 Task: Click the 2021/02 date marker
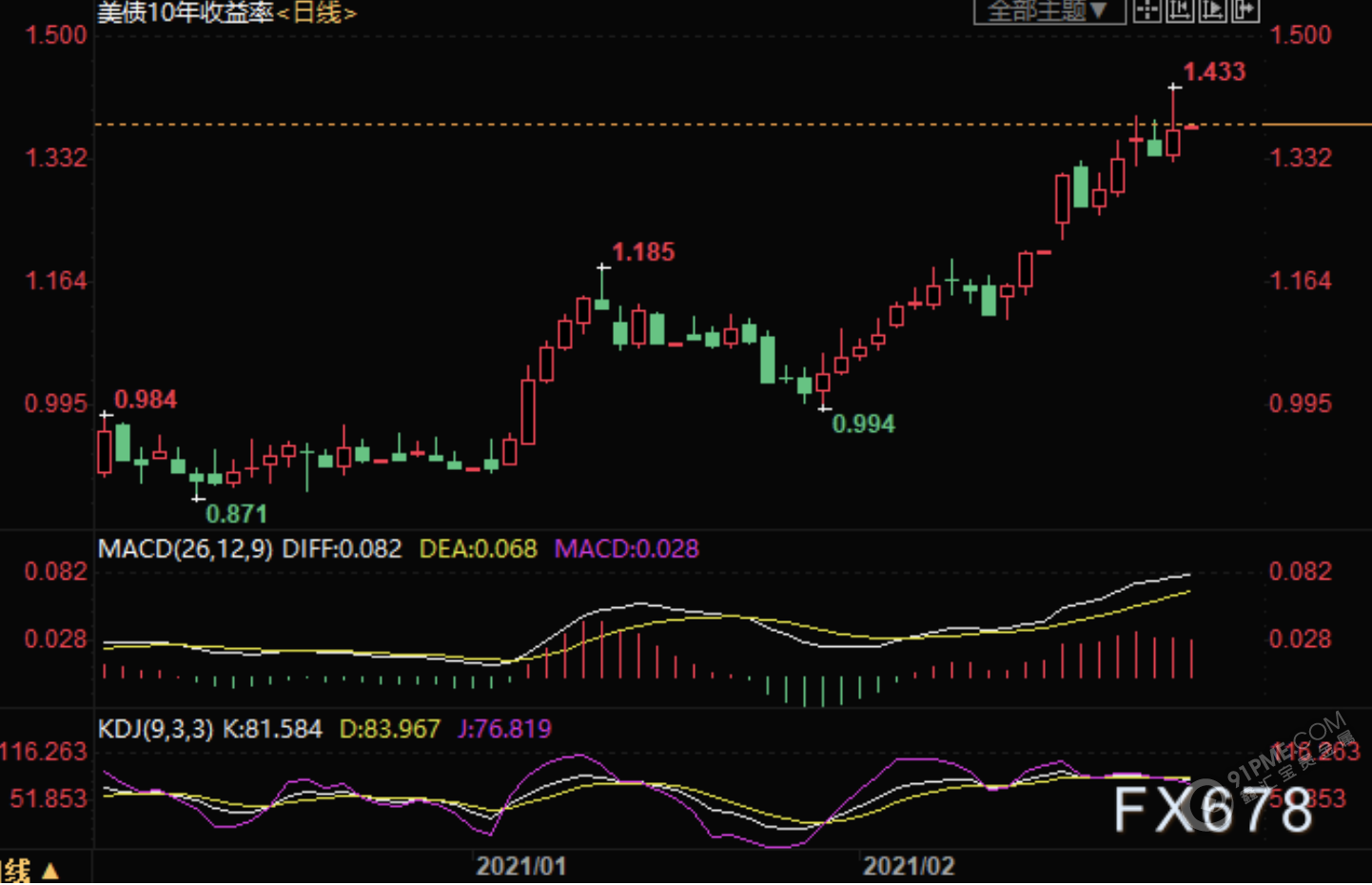(909, 867)
